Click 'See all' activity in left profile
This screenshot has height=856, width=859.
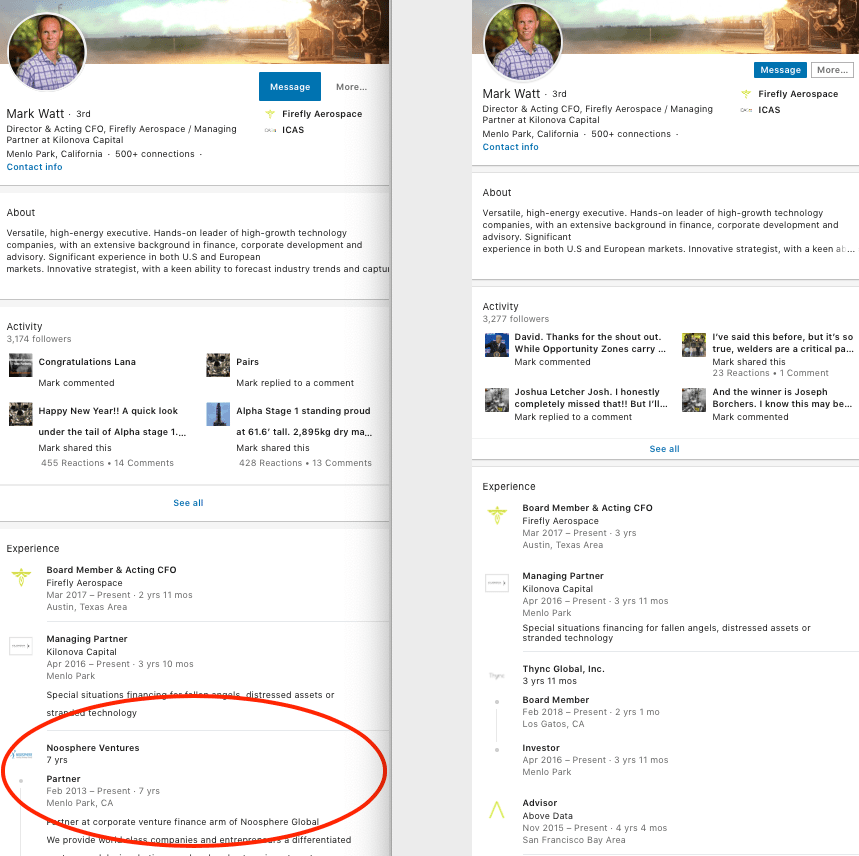coord(188,503)
